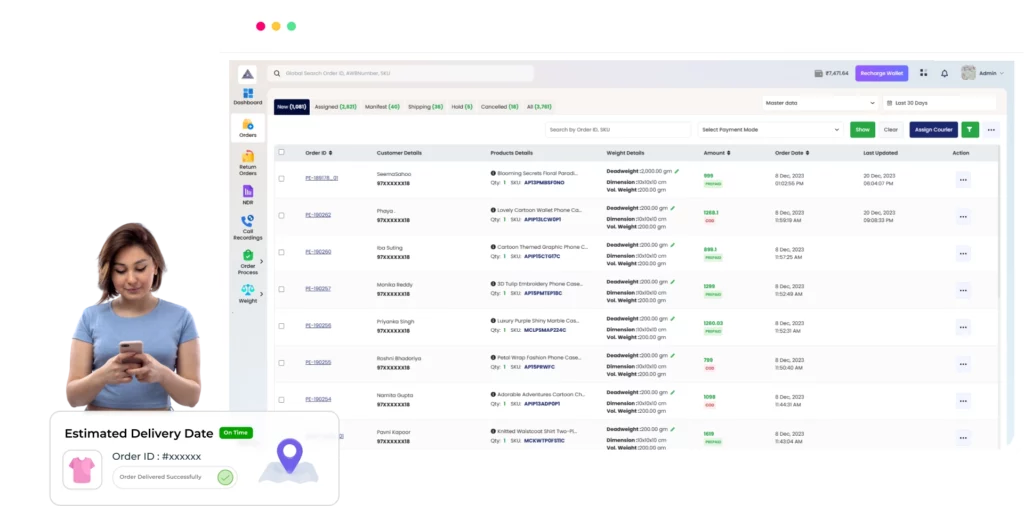Select the checkbox for SeemaSahoo's order
The height and width of the screenshot is (506, 1024).
[x=281, y=178]
